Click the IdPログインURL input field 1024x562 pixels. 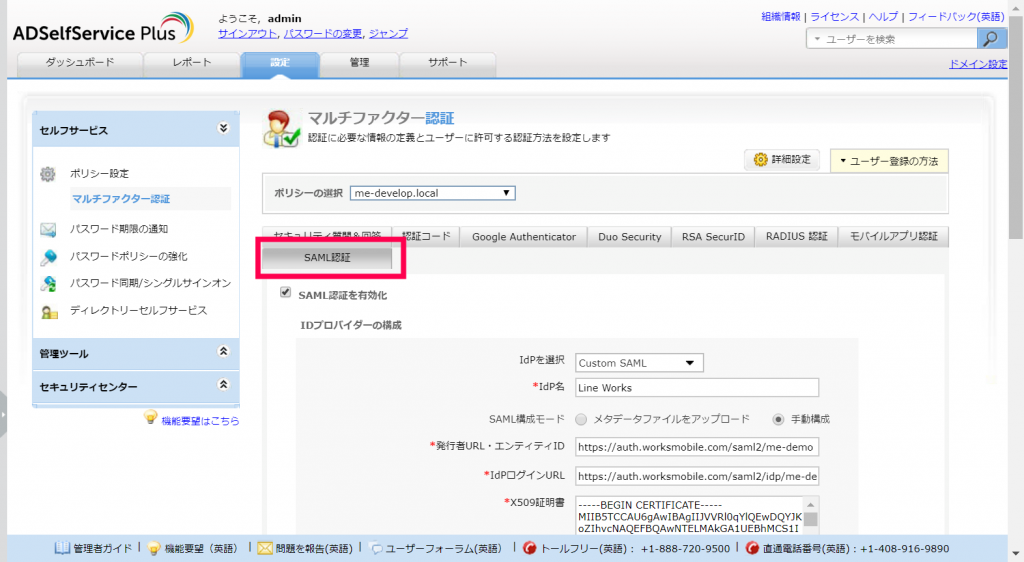[697, 476]
